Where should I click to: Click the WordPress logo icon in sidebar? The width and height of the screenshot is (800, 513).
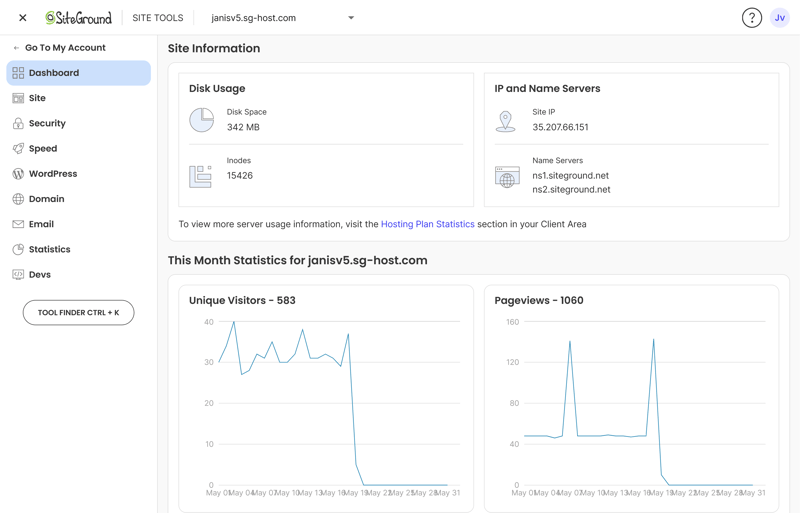18,174
